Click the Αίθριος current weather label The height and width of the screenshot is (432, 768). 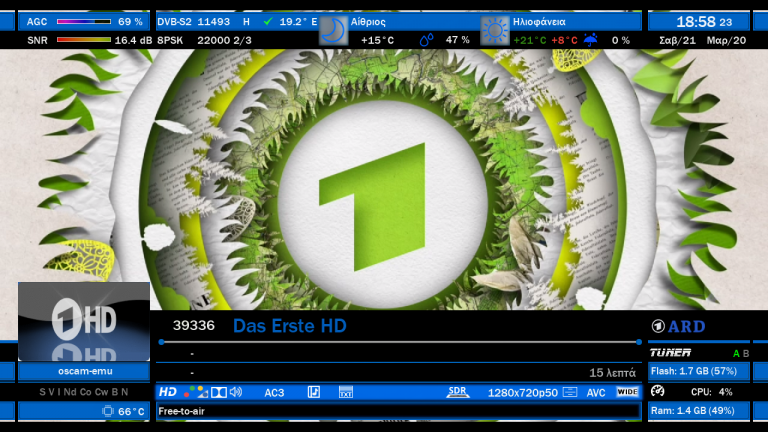368,22
